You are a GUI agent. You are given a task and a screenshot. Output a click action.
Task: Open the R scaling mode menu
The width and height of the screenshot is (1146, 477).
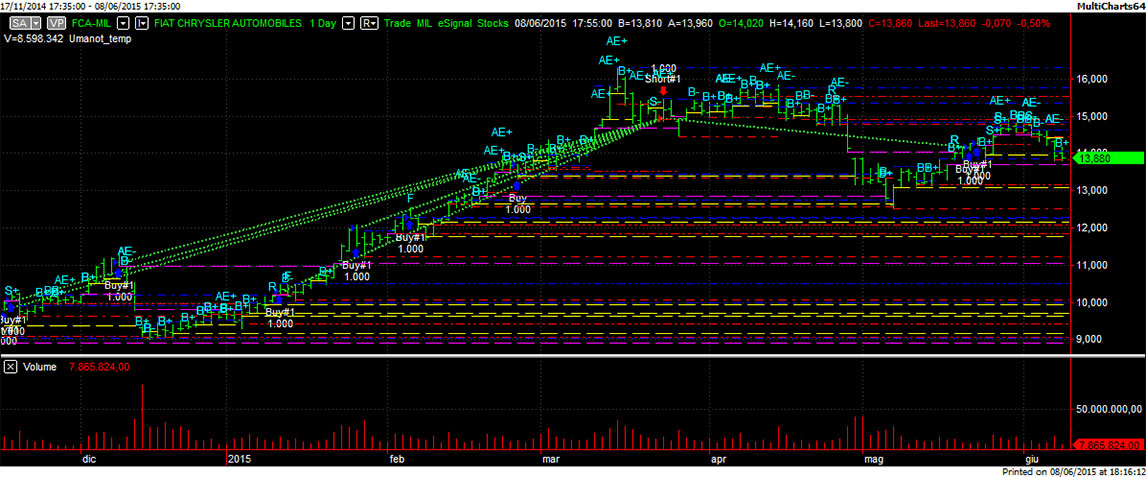tap(369, 21)
